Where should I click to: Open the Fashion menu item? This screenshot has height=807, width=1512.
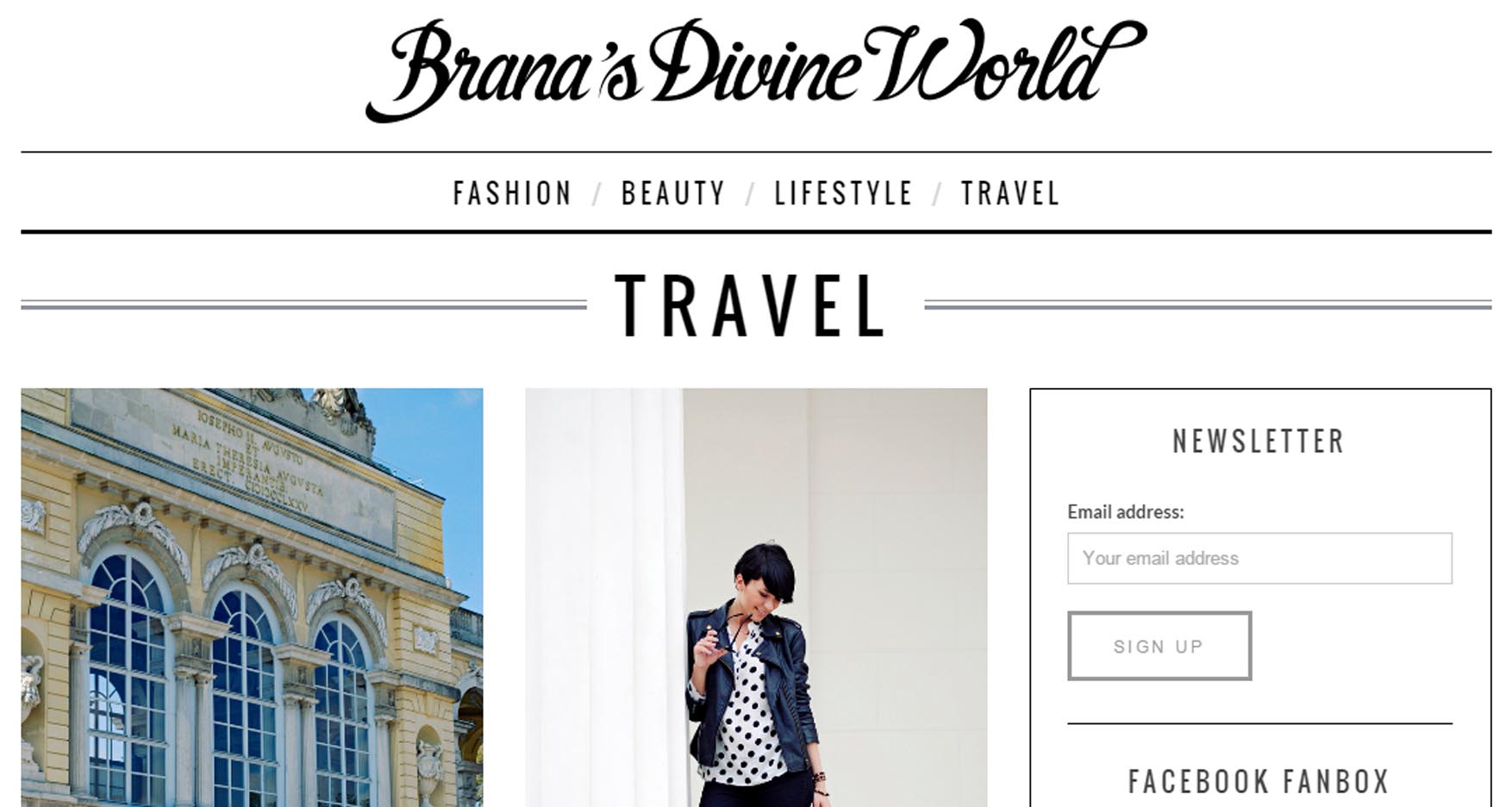513,193
